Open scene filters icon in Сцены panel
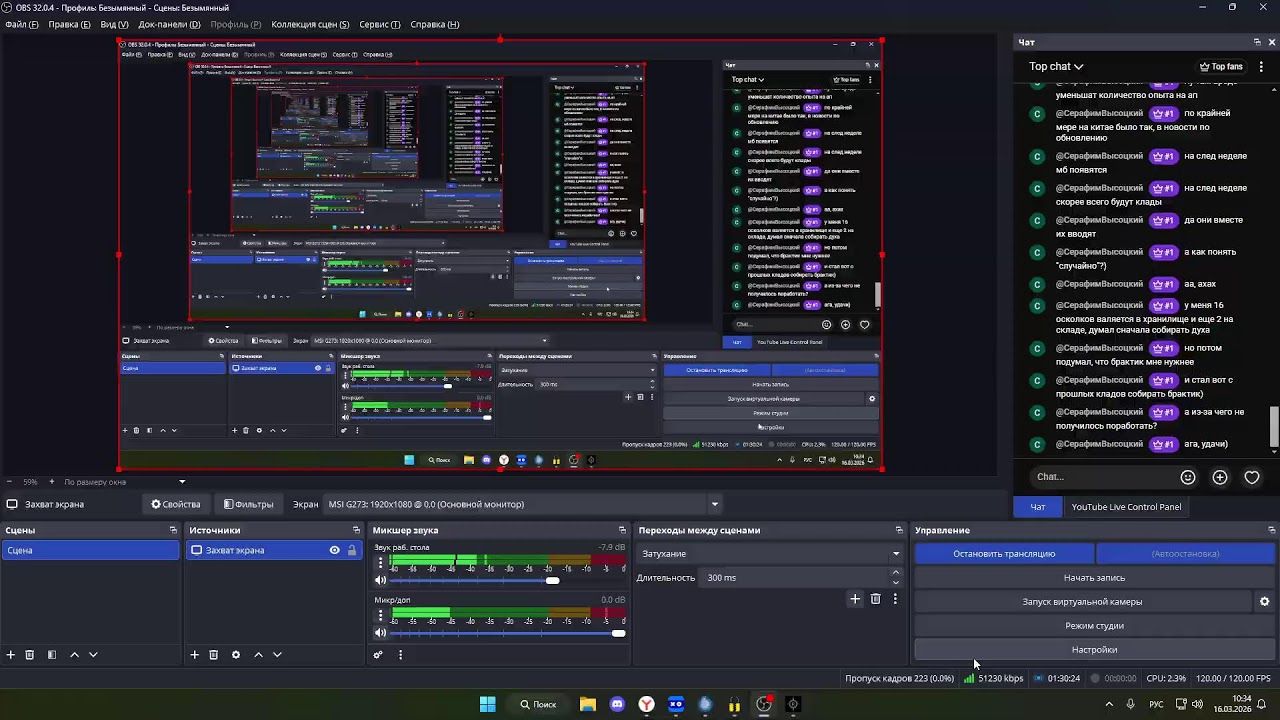1280x720 pixels. 52,655
